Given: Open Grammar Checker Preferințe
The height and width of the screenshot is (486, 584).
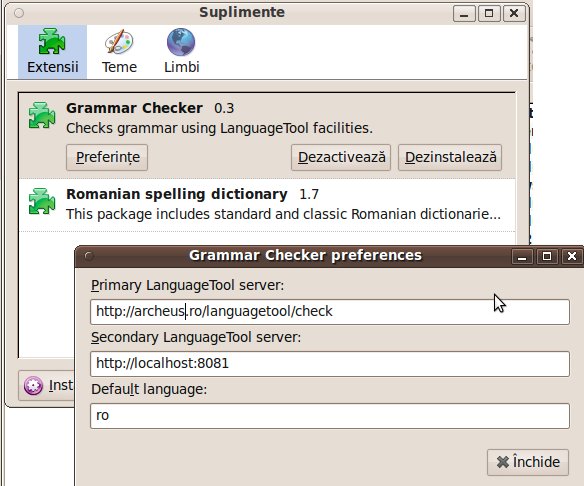Looking at the screenshot, I should pyautogui.click(x=107, y=158).
